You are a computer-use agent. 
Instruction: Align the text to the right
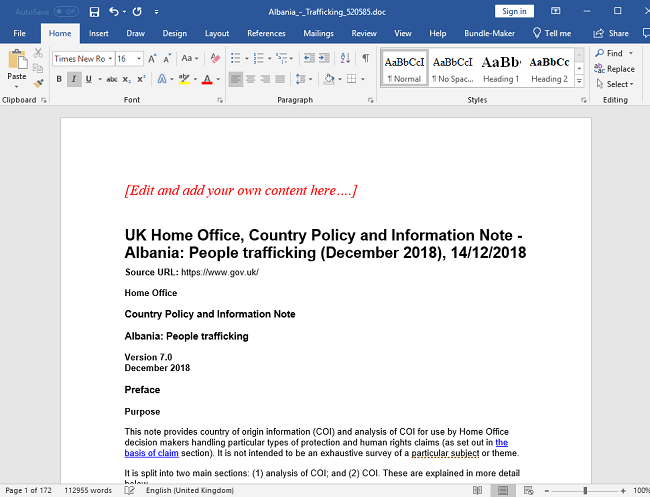coord(265,79)
